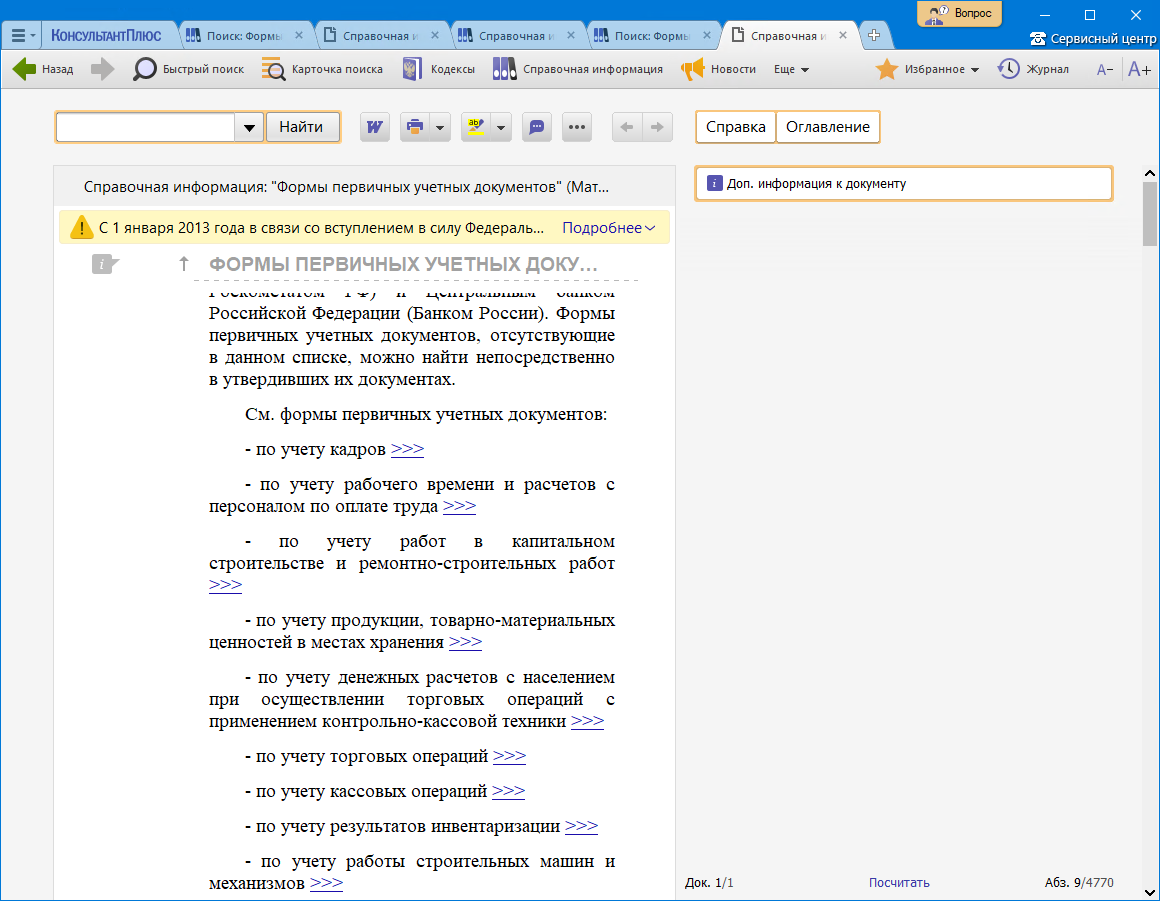Click the printer icon
The height and width of the screenshot is (901, 1160).
(414, 127)
